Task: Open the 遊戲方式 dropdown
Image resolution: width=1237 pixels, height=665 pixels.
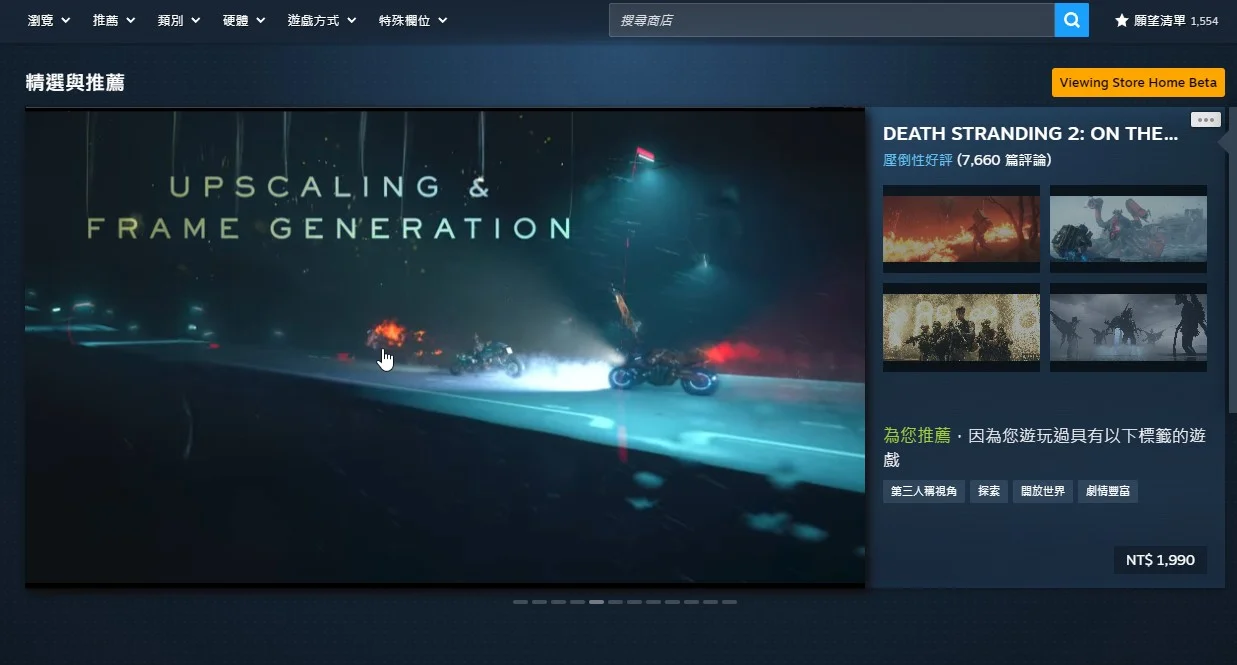Action: coord(320,20)
